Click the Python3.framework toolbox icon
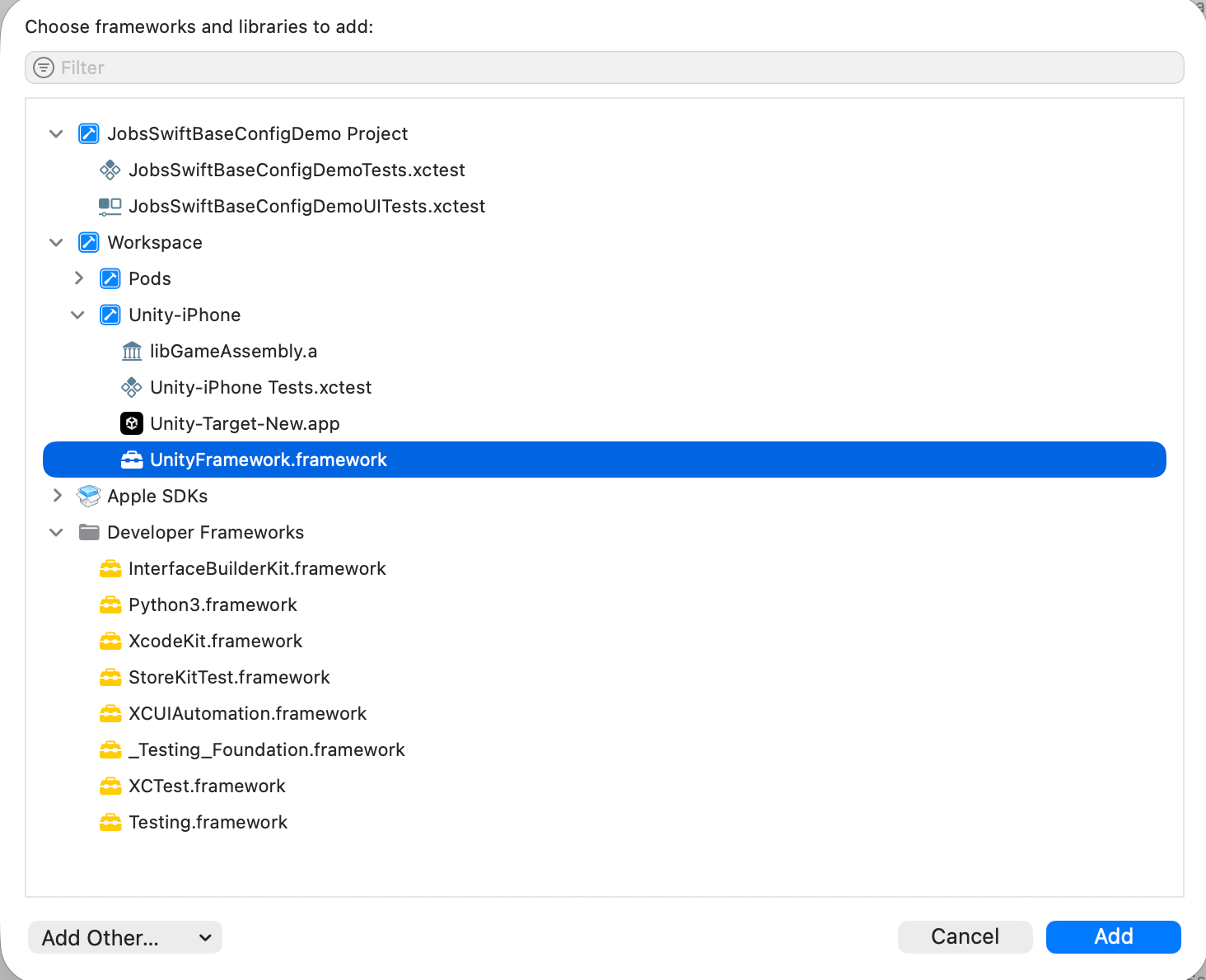This screenshot has height=980, width=1206. [x=110, y=604]
